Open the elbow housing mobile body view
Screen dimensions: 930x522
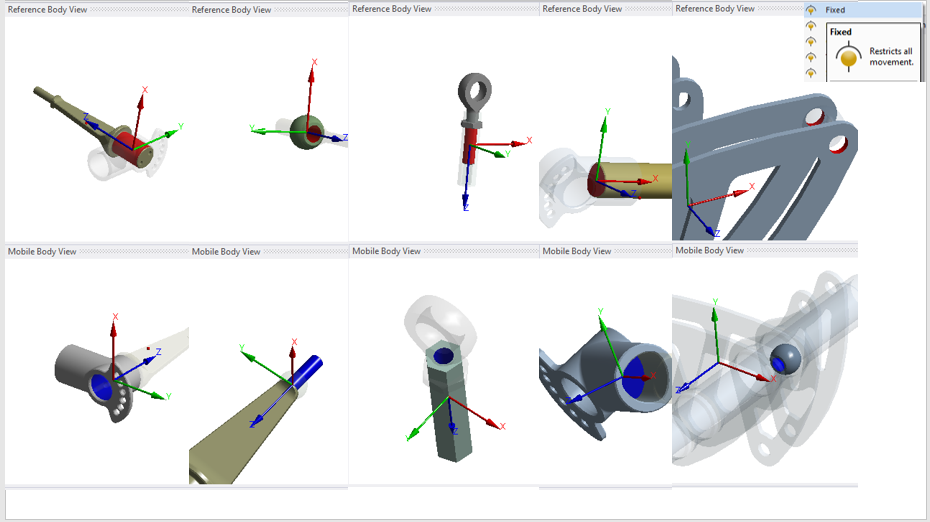[606, 371]
